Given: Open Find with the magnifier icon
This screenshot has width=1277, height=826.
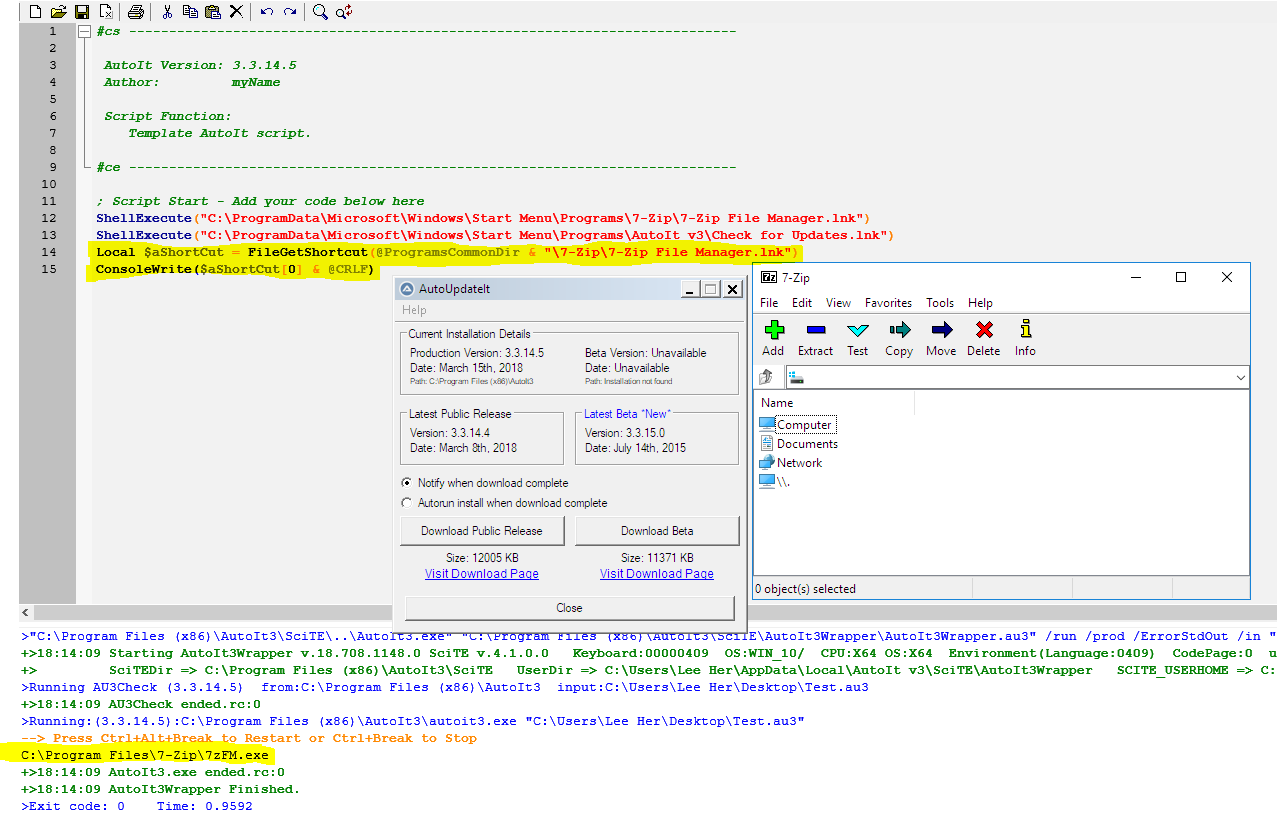Looking at the screenshot, I should 320,12.
